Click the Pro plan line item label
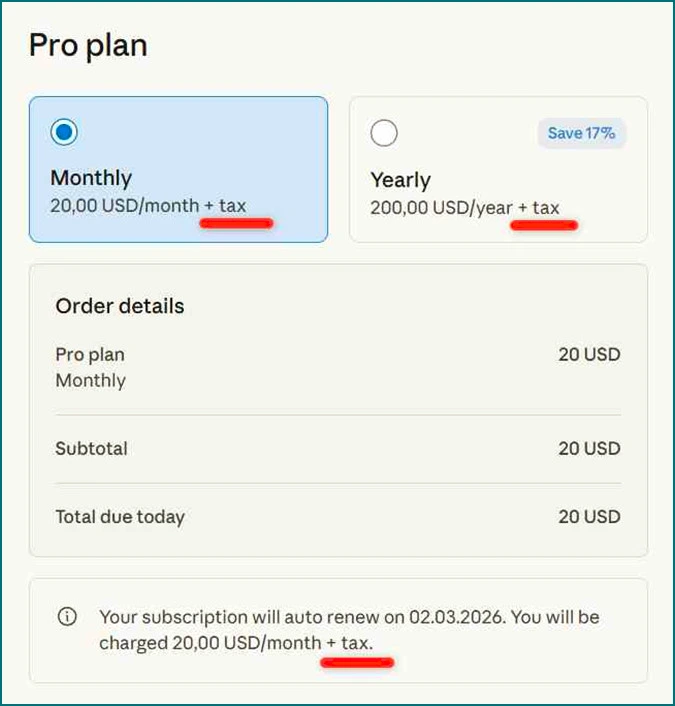 (x=90, y=354)
